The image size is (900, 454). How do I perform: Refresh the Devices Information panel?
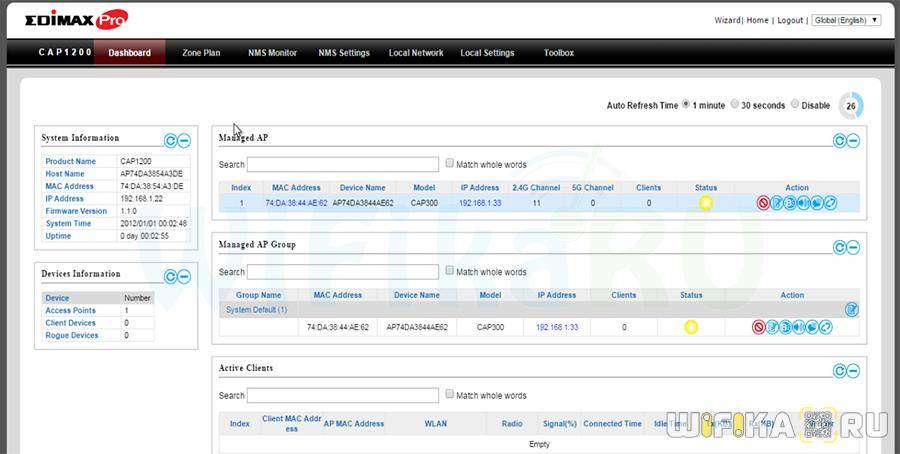tap(170, 277)
